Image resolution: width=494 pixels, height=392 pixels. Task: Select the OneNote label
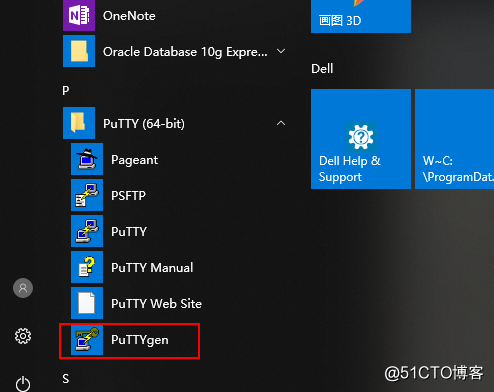point(129,16)
